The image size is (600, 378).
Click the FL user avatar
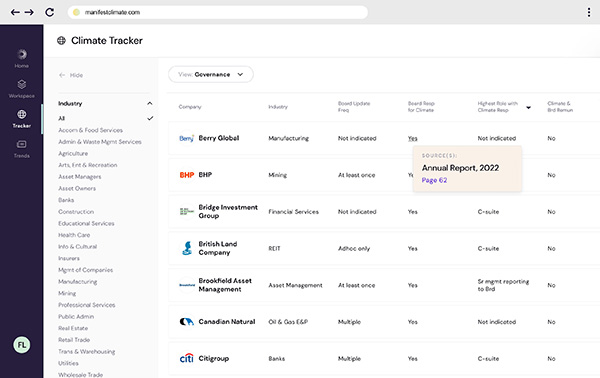point(22,345)
